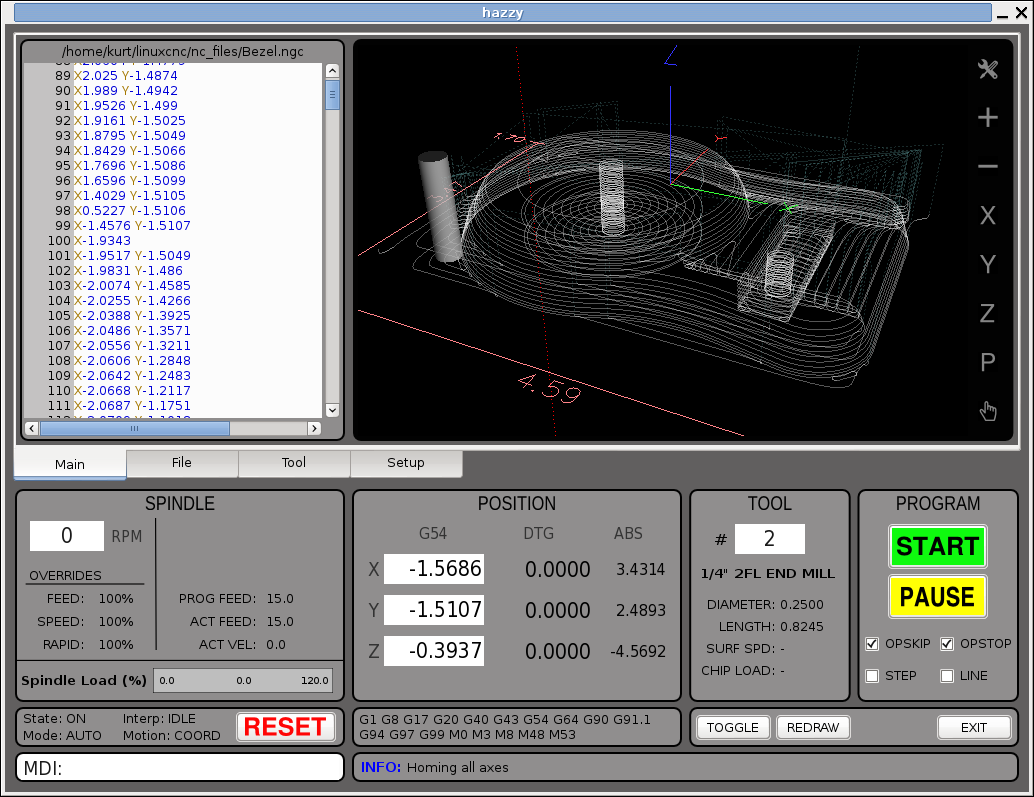Disable the OPSTOP checkbox
Image resolution: width=1034 pixels, height=797 pixels.
[x=947, y=644]
